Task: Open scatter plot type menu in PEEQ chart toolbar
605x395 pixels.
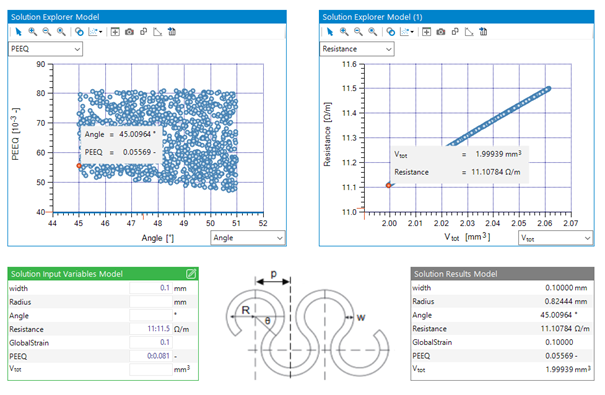Action: coord(95,32)
